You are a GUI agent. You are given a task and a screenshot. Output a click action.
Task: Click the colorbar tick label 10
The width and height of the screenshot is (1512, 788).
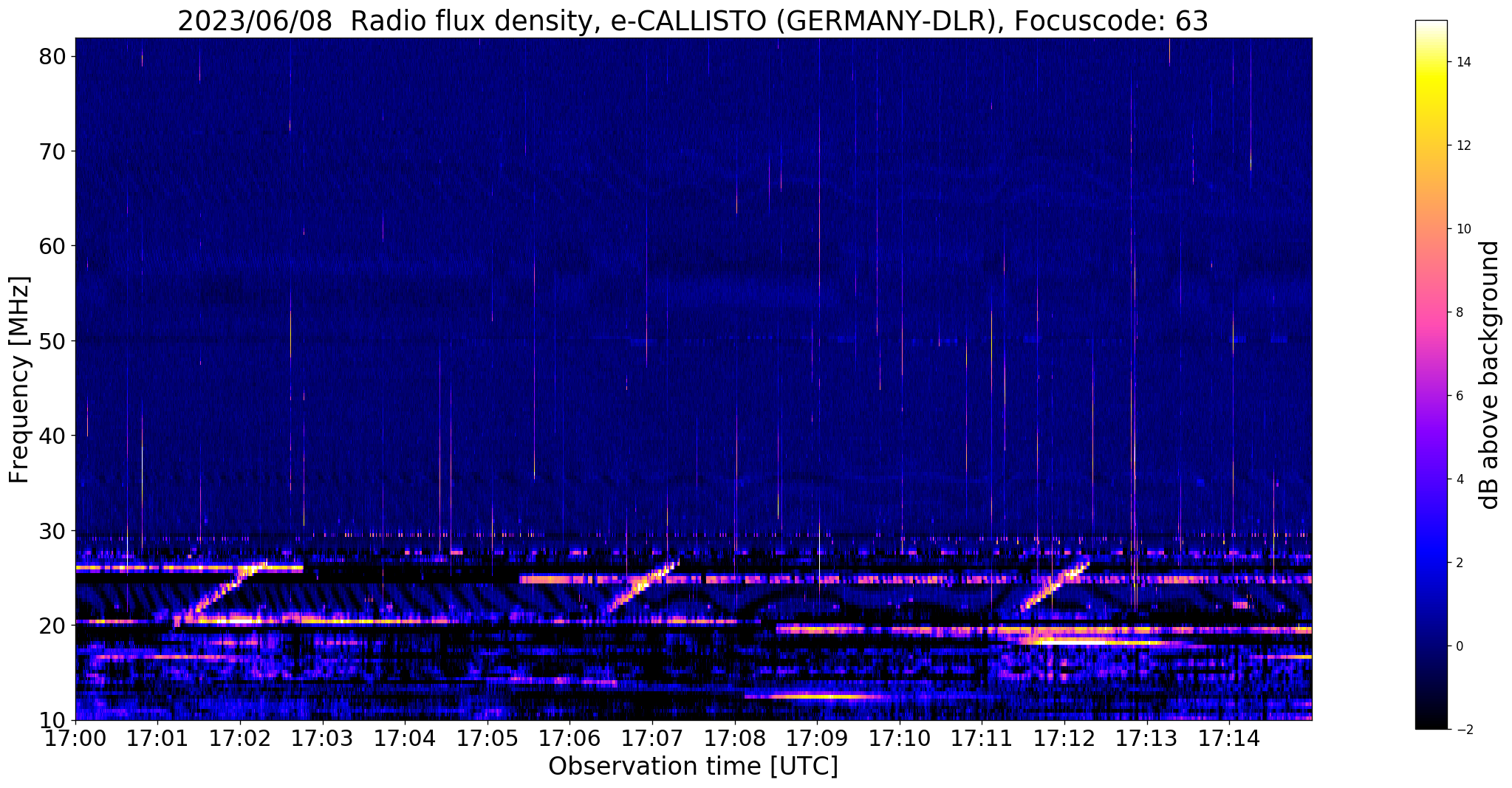pyautogui.click(x=1463, y=229)
